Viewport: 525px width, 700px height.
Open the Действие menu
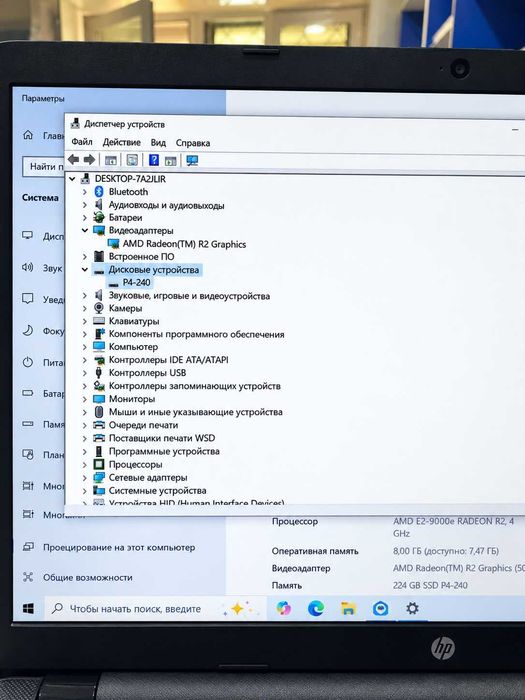pos(121,142)
